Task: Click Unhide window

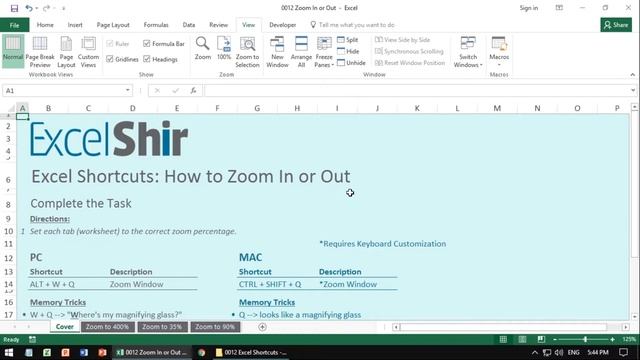Action: tap(351, 62)
